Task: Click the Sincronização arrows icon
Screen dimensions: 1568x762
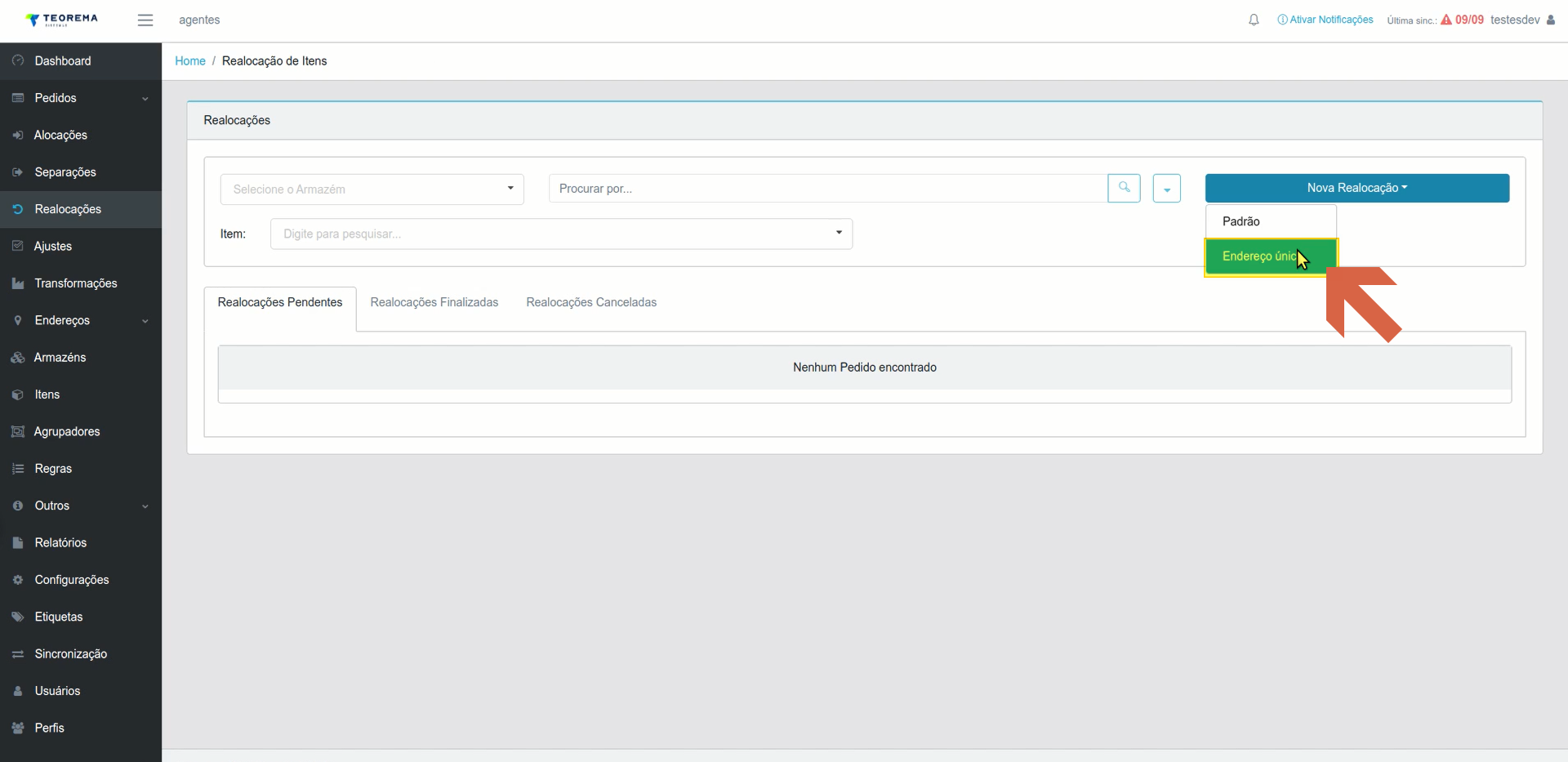Action: pyautogui.click(x=18, y=654)
